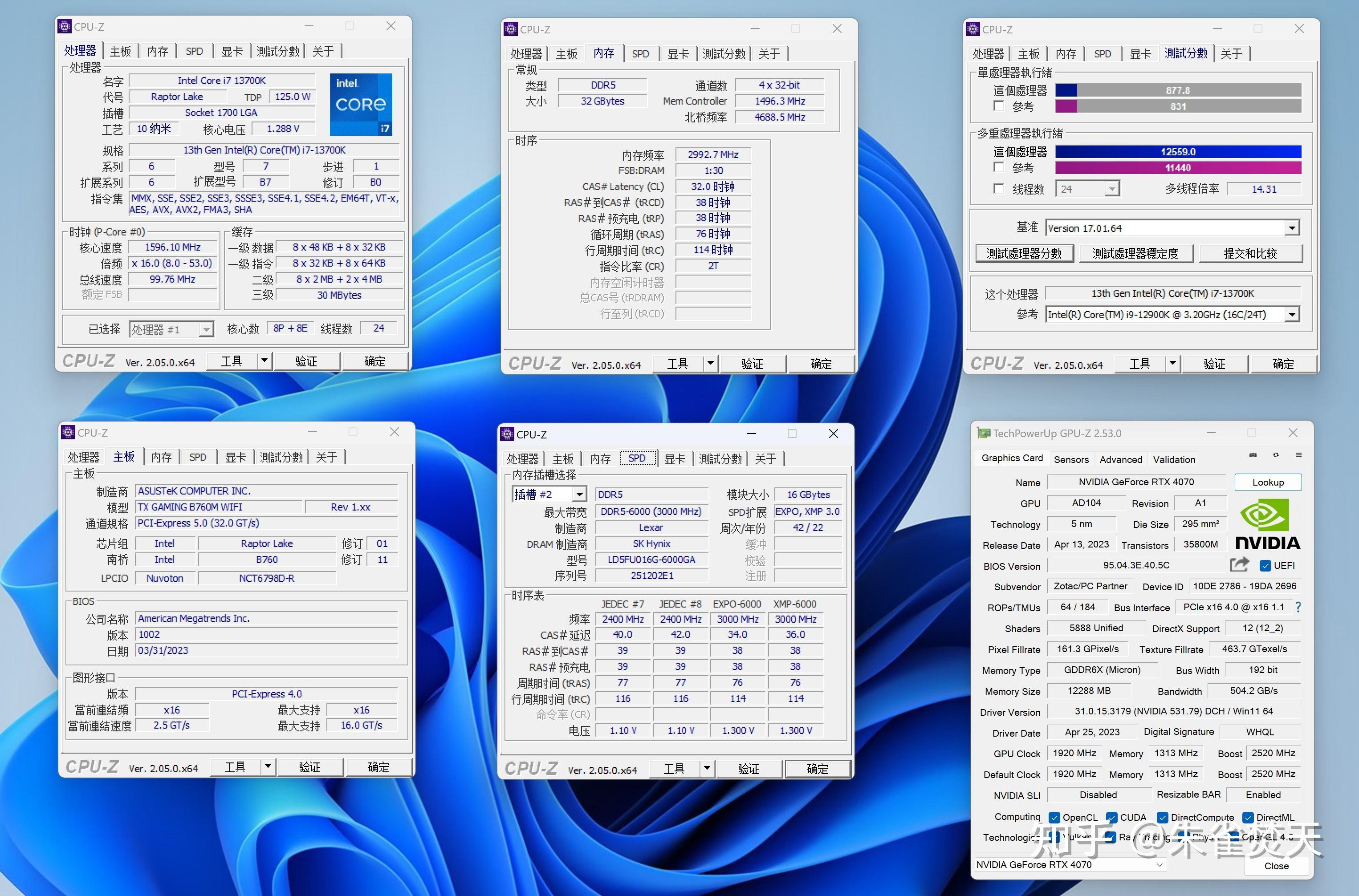Click GPU-Z screenshot camera icon
The image size is (1359, 896).
tap(1253, 455)
